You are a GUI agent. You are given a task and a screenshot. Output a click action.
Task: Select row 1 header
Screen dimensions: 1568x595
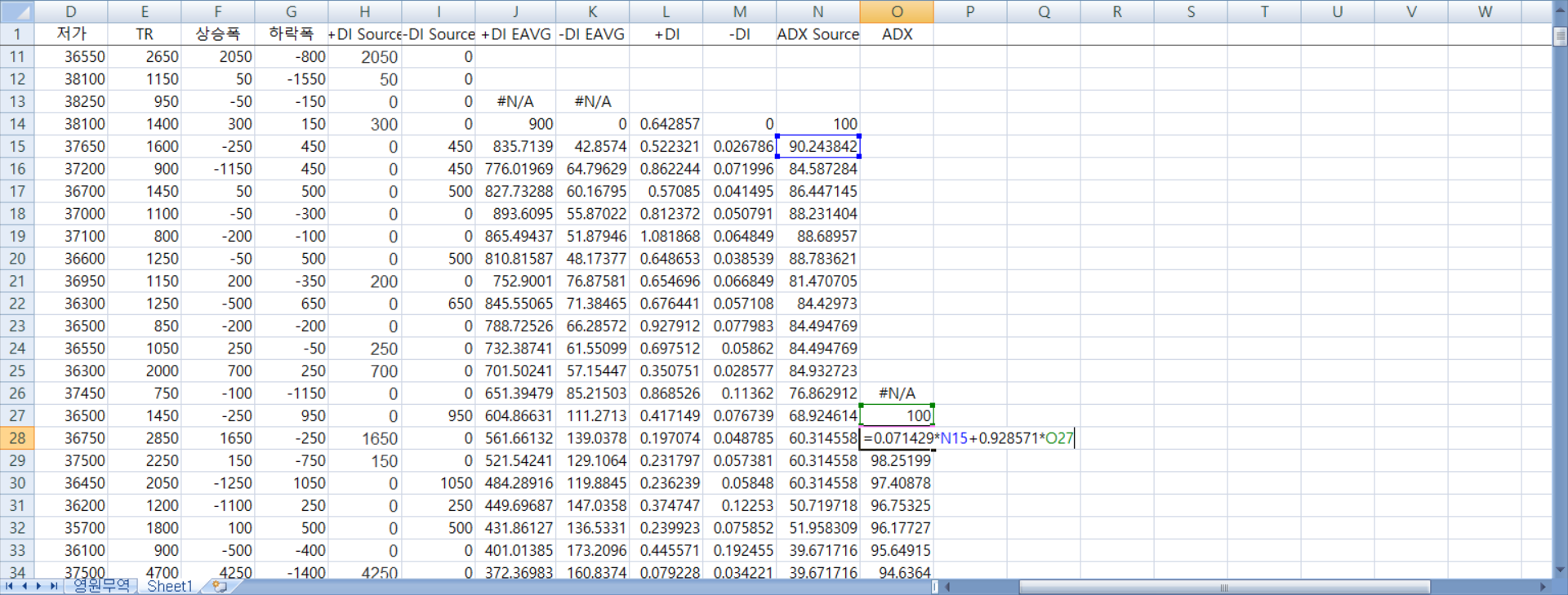tap(16, 34)
